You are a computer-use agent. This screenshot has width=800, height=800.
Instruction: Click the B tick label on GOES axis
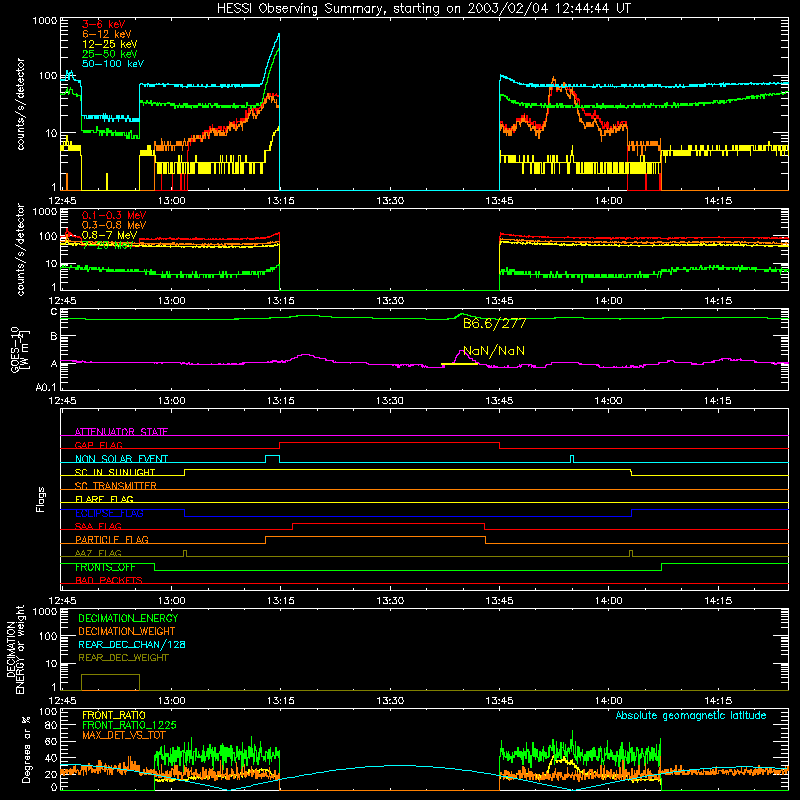[54, 337]
